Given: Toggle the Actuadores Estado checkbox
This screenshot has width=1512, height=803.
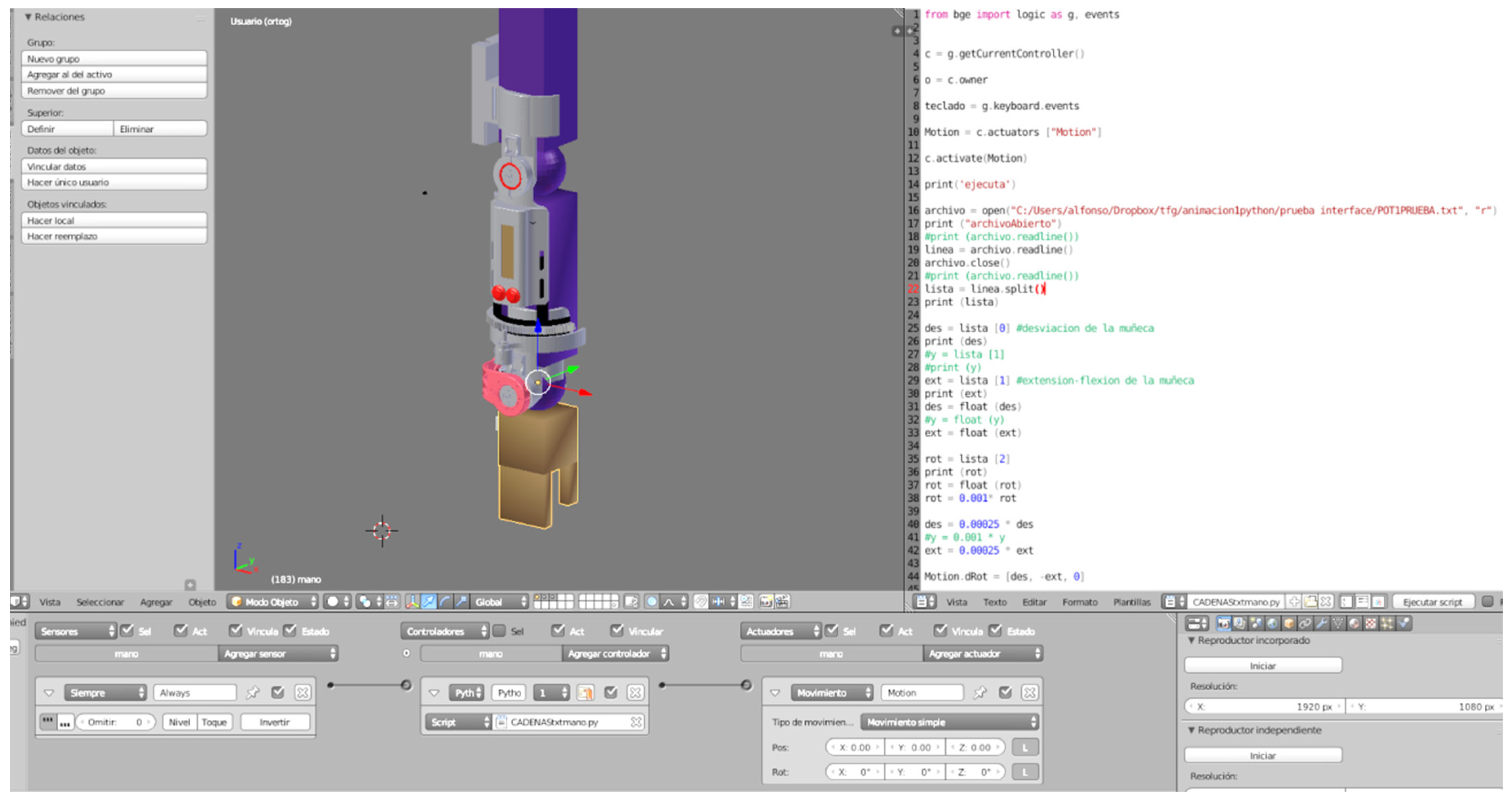Looking at the screenshot, I should coord(996,631).
